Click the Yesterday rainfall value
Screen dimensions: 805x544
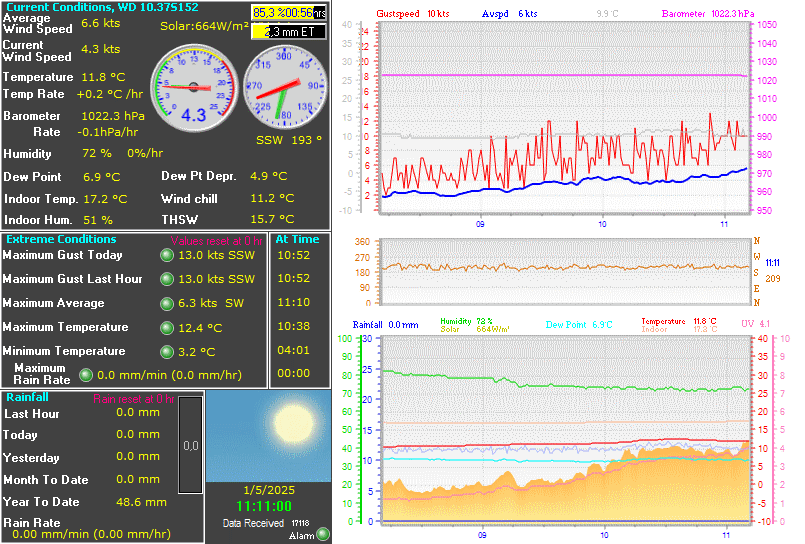tap(138, 456)
